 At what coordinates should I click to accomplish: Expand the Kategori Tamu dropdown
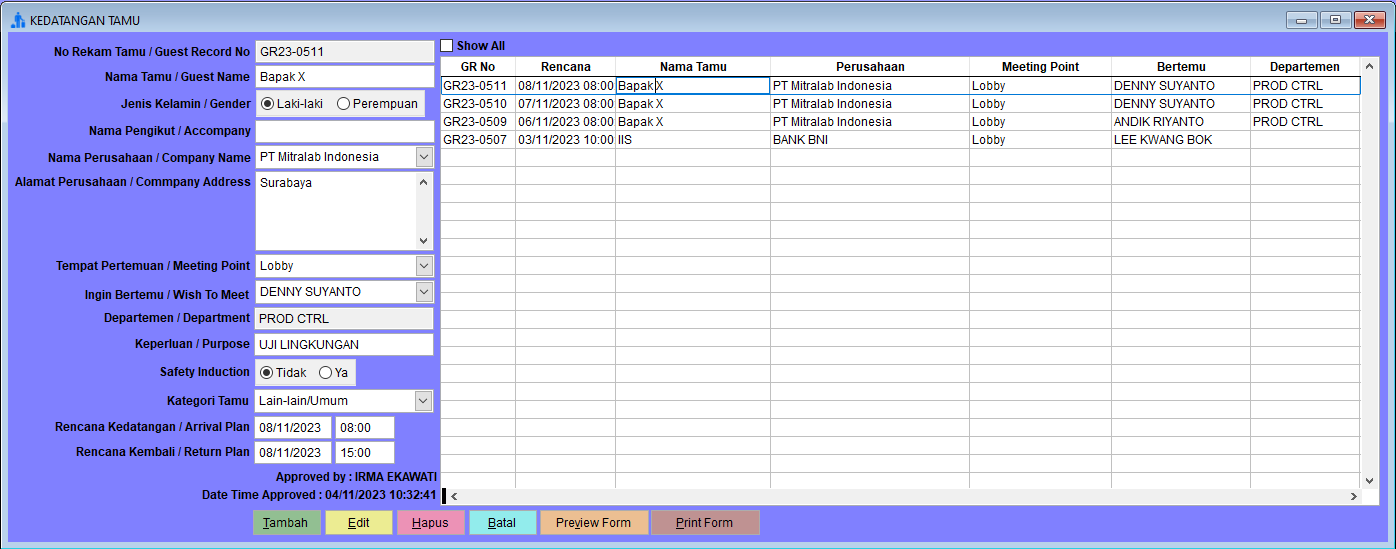424,401
